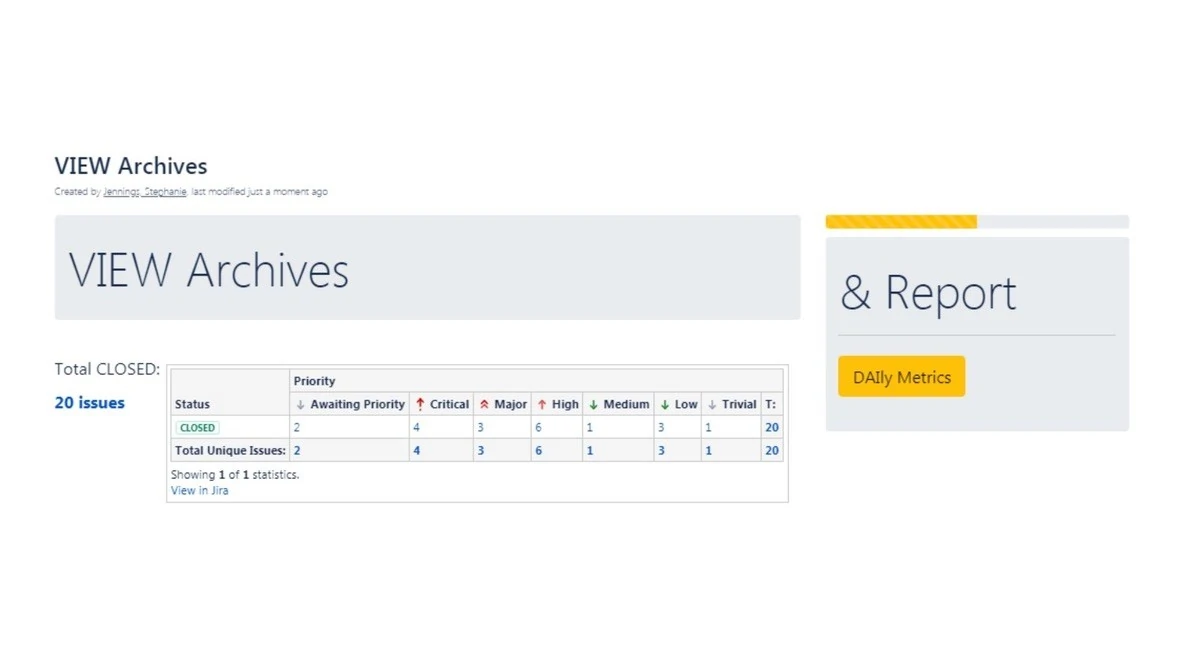Open the 4 Critical closed issues count
The width and height of the screenshot is (1182, 665).
coord(417,427)
